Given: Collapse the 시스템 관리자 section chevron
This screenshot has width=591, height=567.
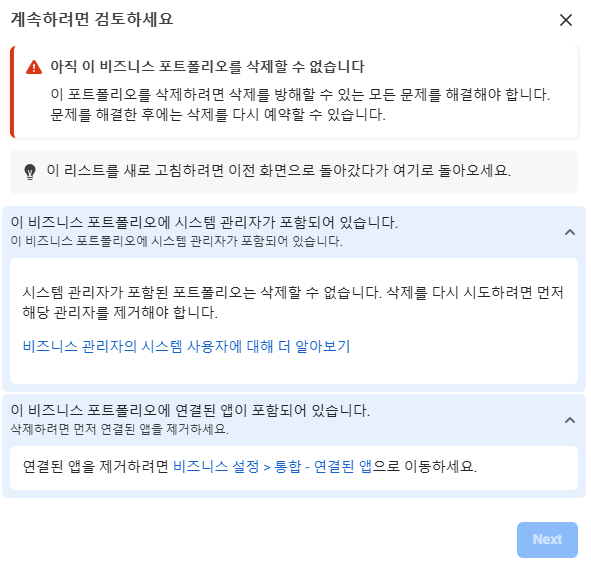Looking at the screenshot, I should (x=570, y=232).
